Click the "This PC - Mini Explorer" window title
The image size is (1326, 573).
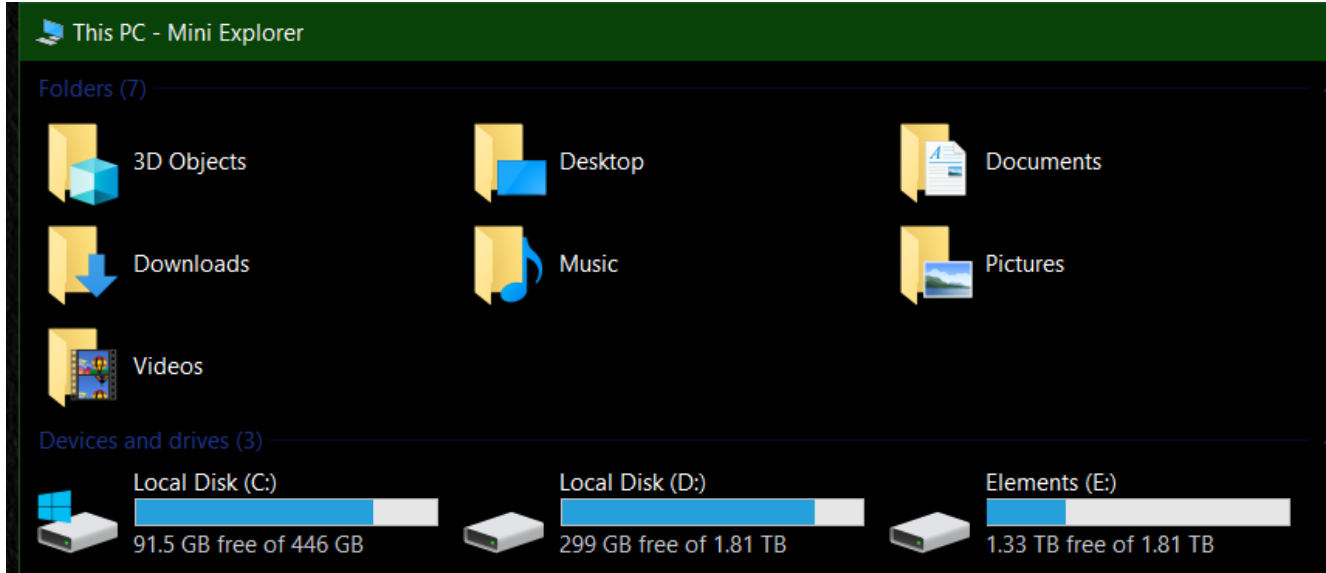pos(188,32)
